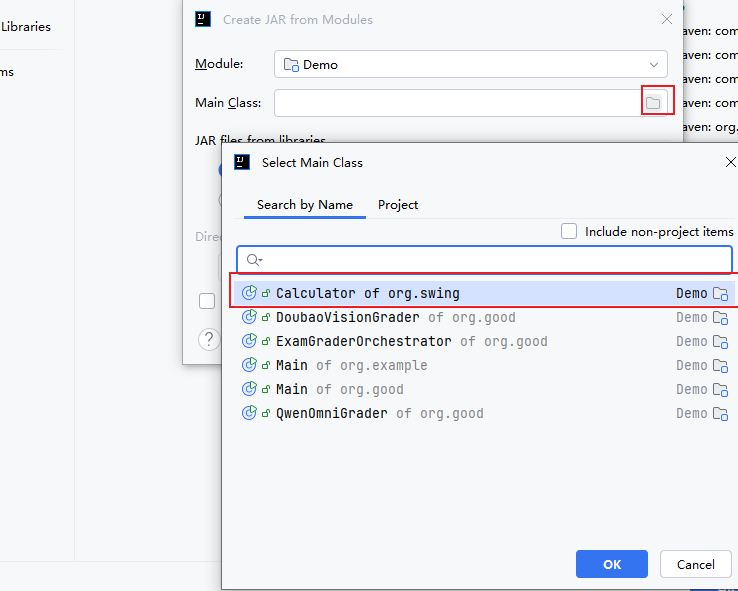Click the Demo module icon in DoubaoVisionGrader row

point(720,318)
